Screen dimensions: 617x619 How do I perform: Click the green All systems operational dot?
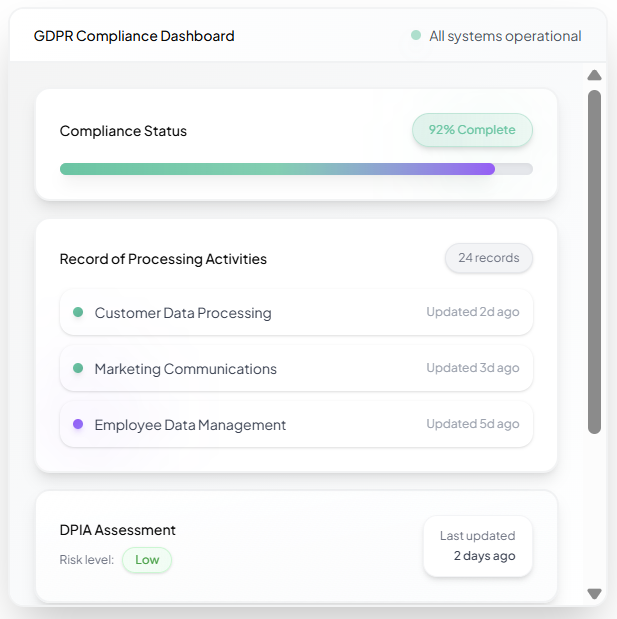coord(416,35)
